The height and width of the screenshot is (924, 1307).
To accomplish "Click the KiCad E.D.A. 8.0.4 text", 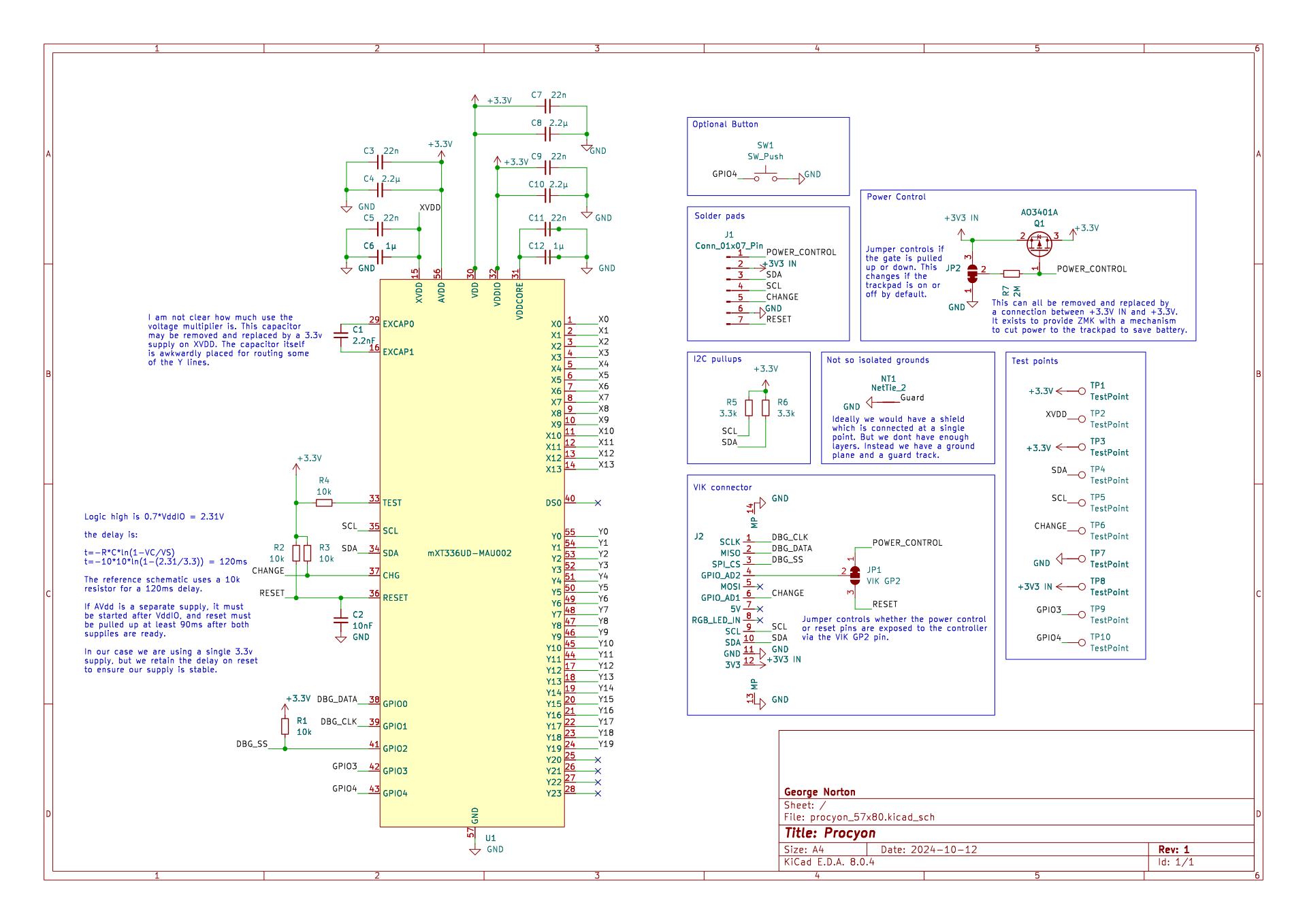I will click(x=829, y=862).
